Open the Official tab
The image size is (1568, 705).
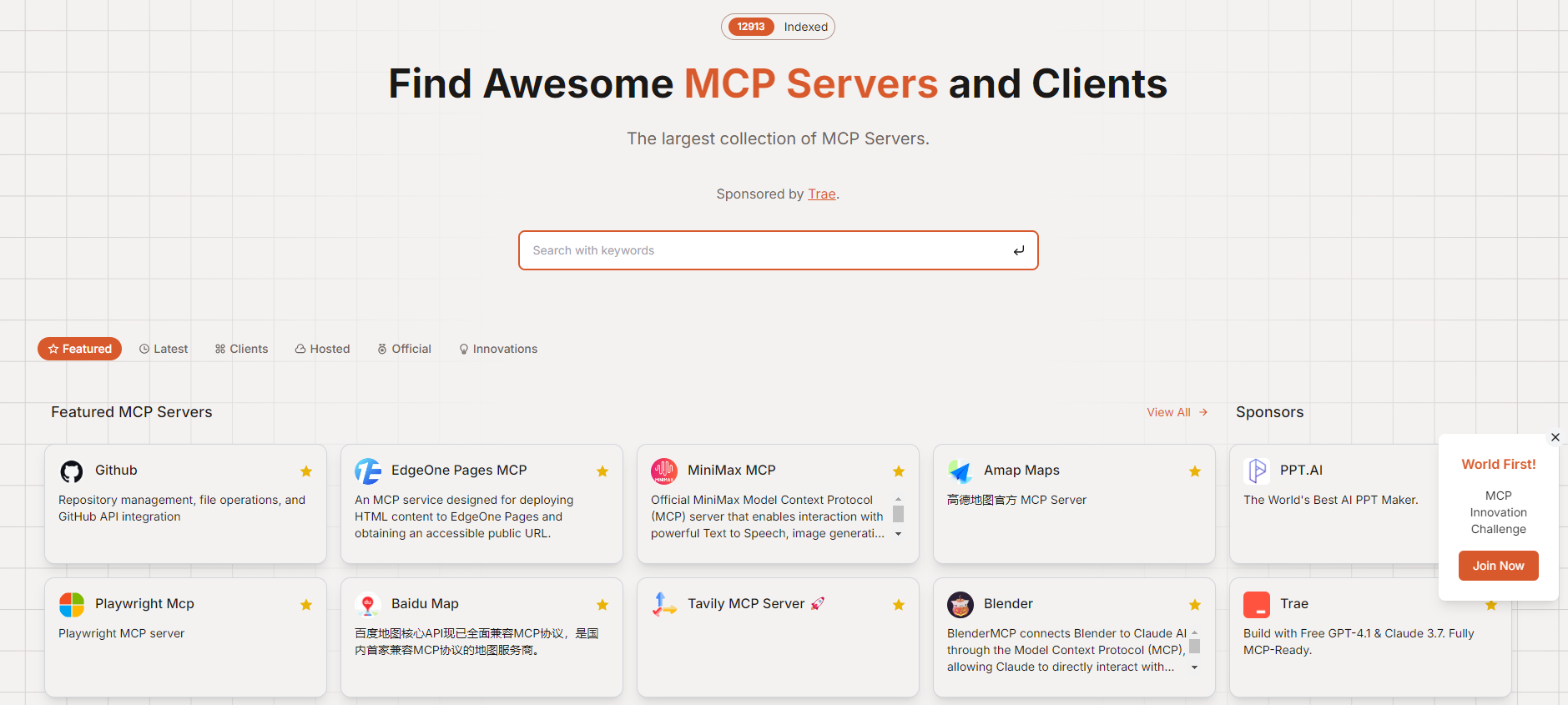(x=404, y=349)
